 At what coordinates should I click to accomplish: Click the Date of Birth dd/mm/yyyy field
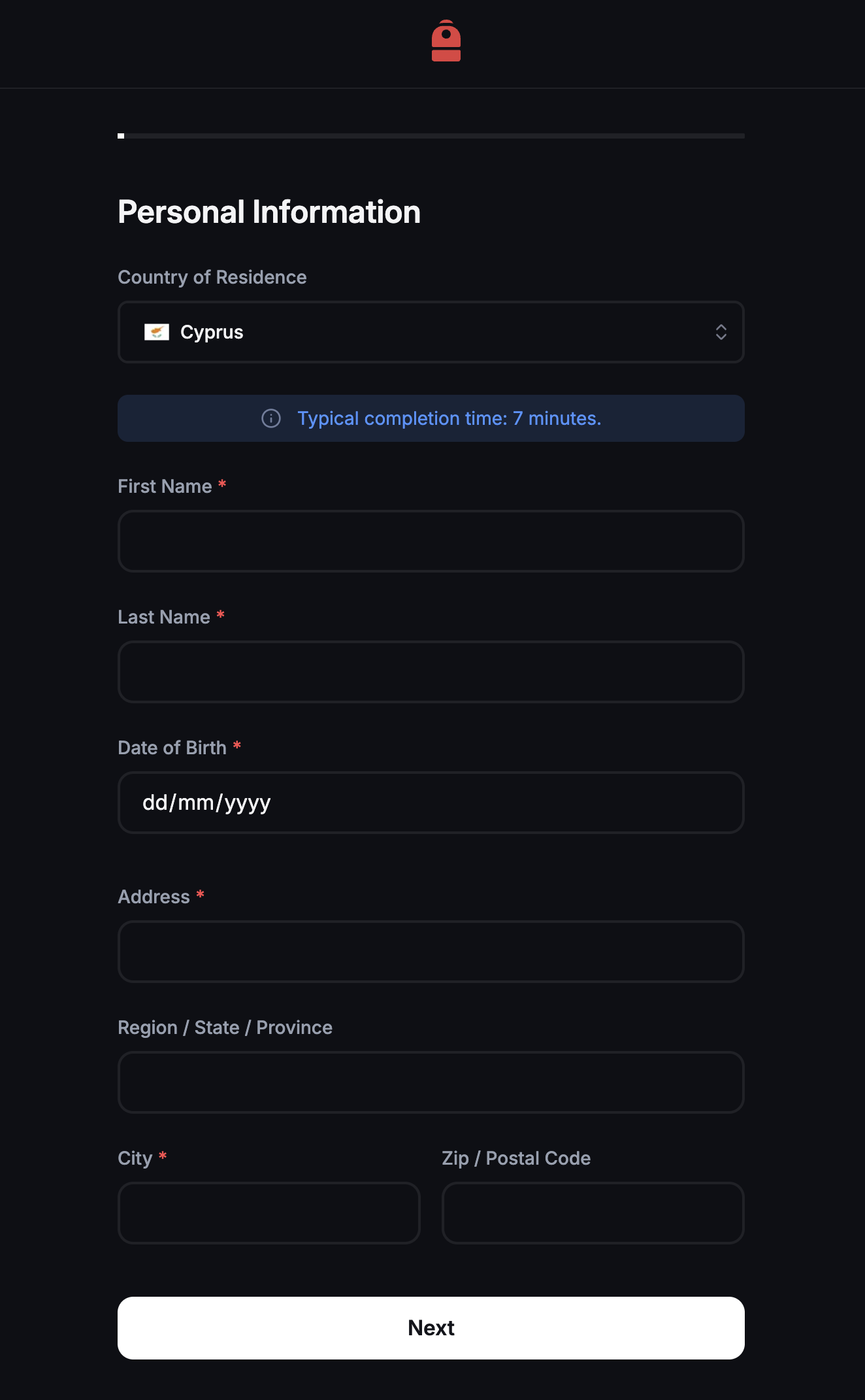pyautogui.click(x=431, y=803)
